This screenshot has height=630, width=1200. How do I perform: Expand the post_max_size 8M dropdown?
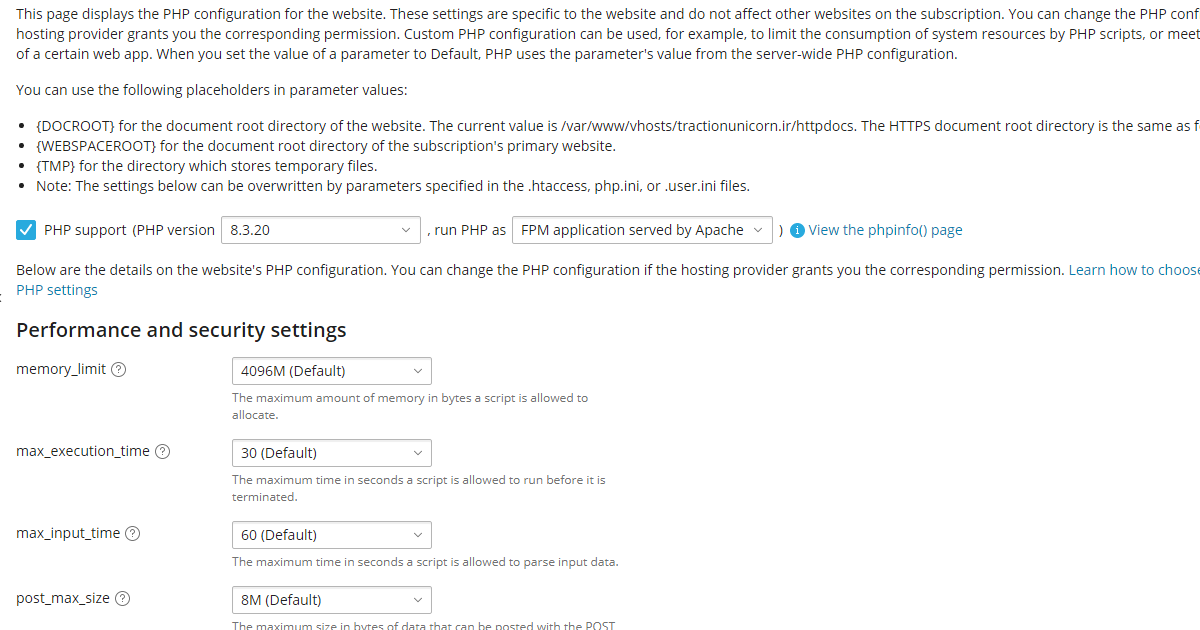click(331, 600)
